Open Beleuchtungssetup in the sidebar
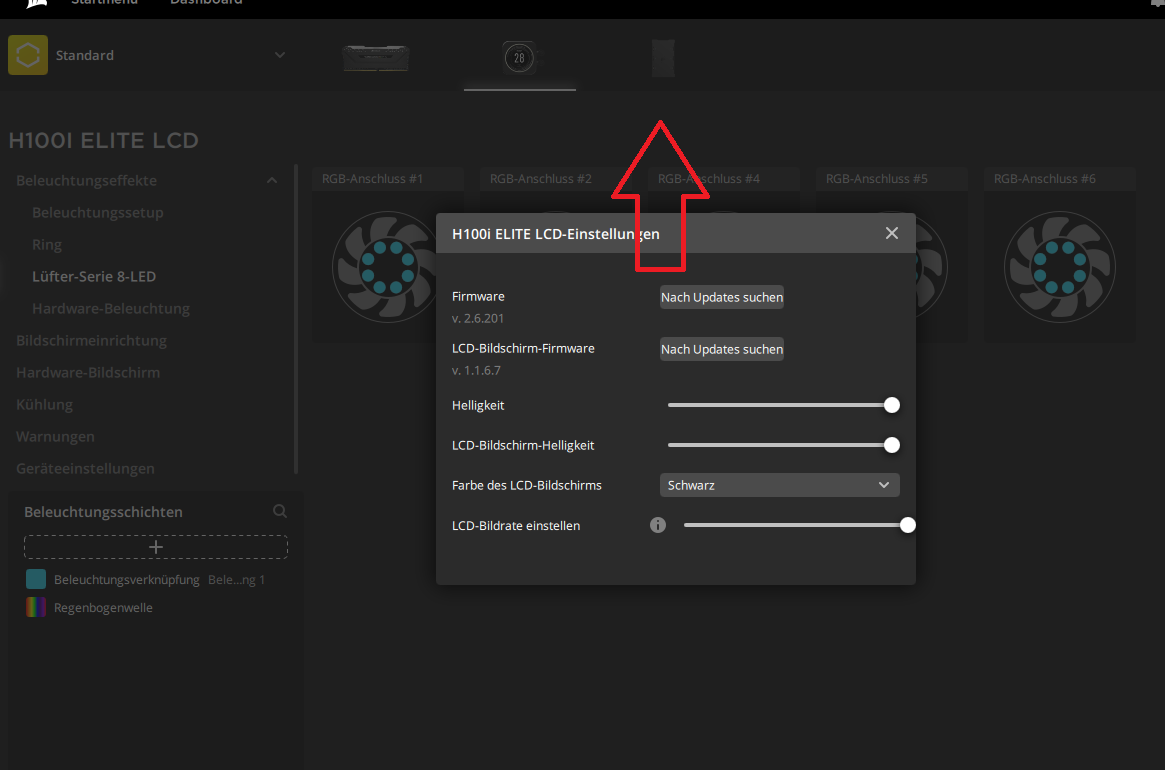 97,213
